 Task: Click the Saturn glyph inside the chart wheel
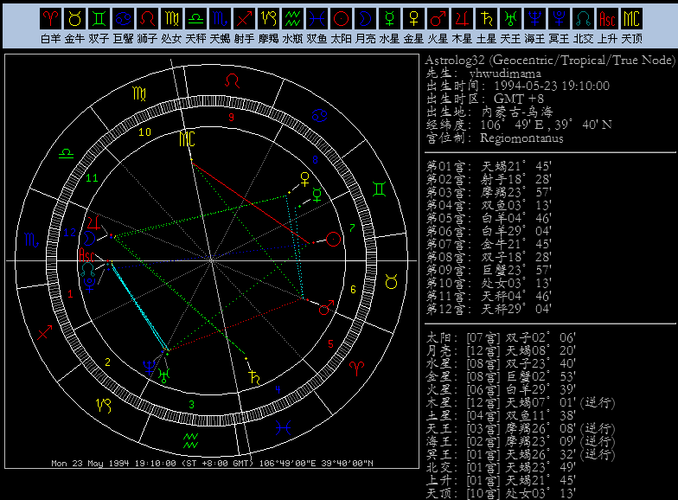coord(255,377)
